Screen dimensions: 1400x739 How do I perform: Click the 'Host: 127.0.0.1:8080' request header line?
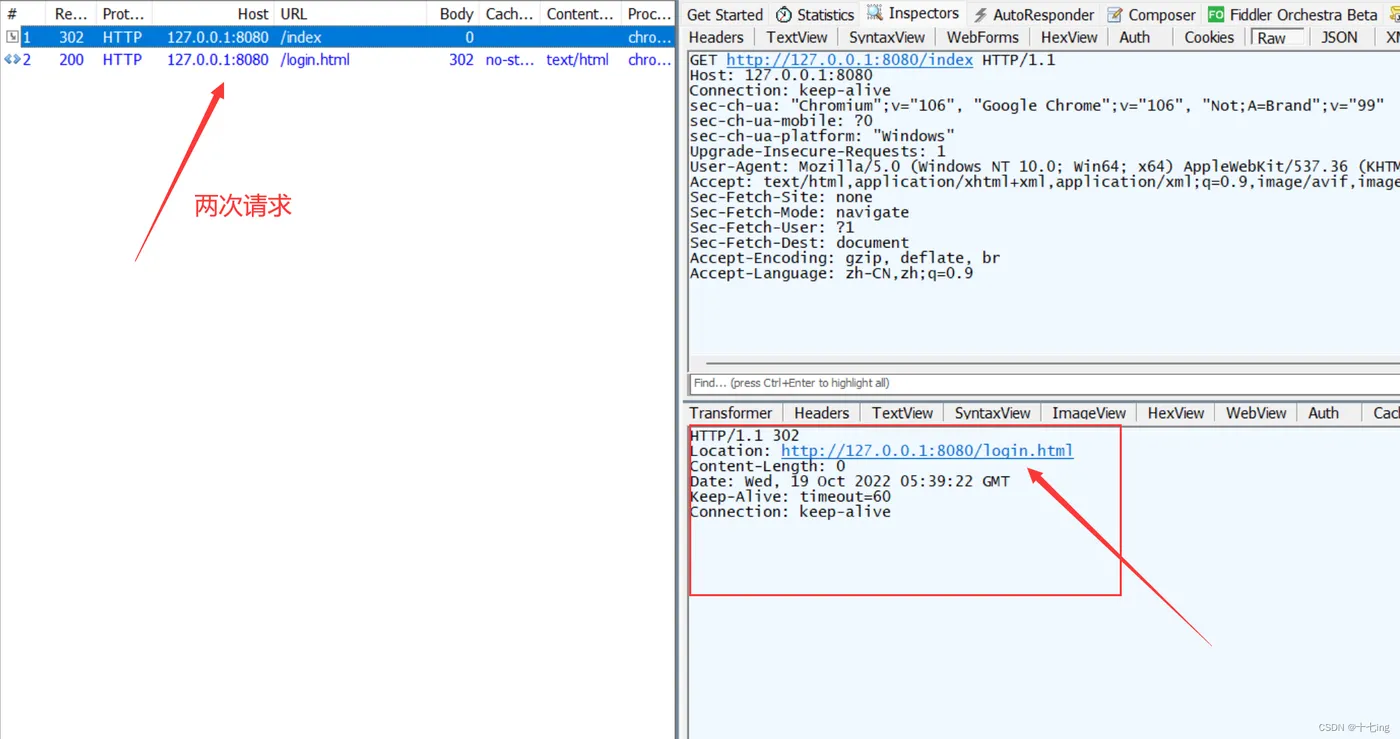pos(781,75)
